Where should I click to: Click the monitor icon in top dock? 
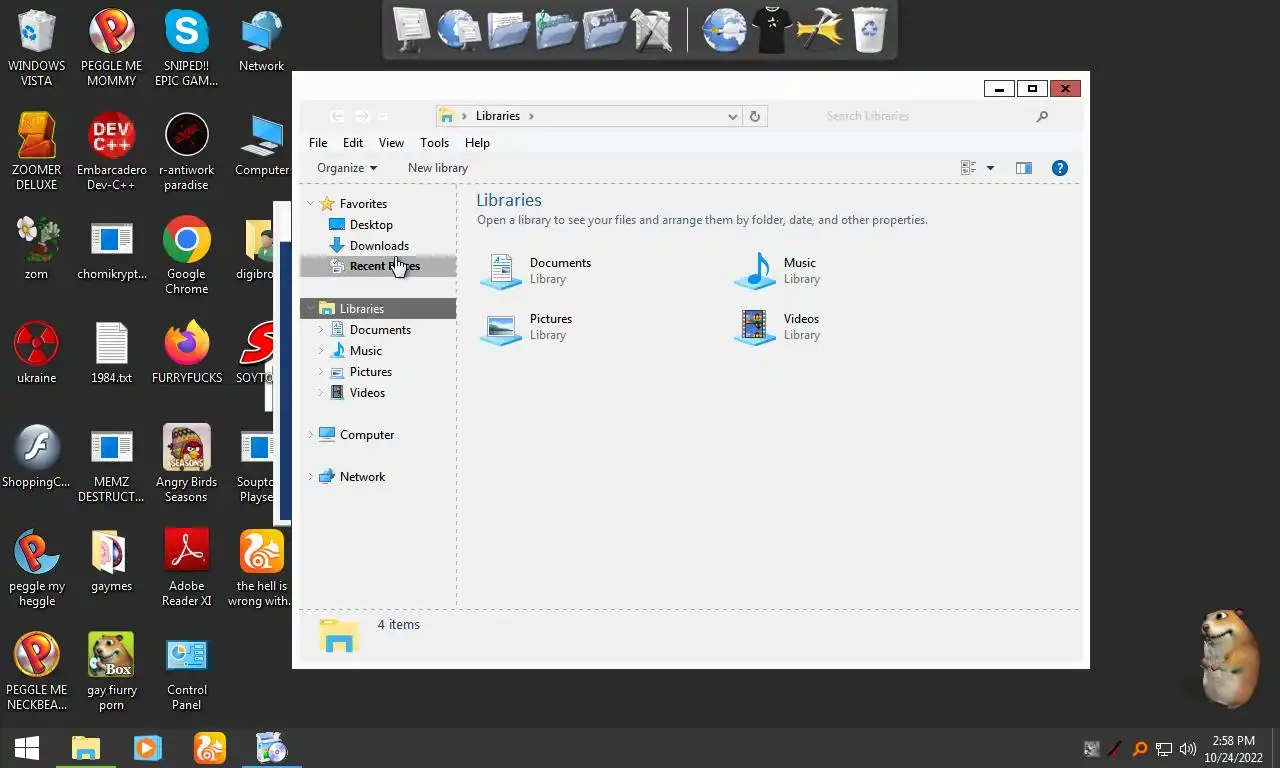tap(411, 29)
